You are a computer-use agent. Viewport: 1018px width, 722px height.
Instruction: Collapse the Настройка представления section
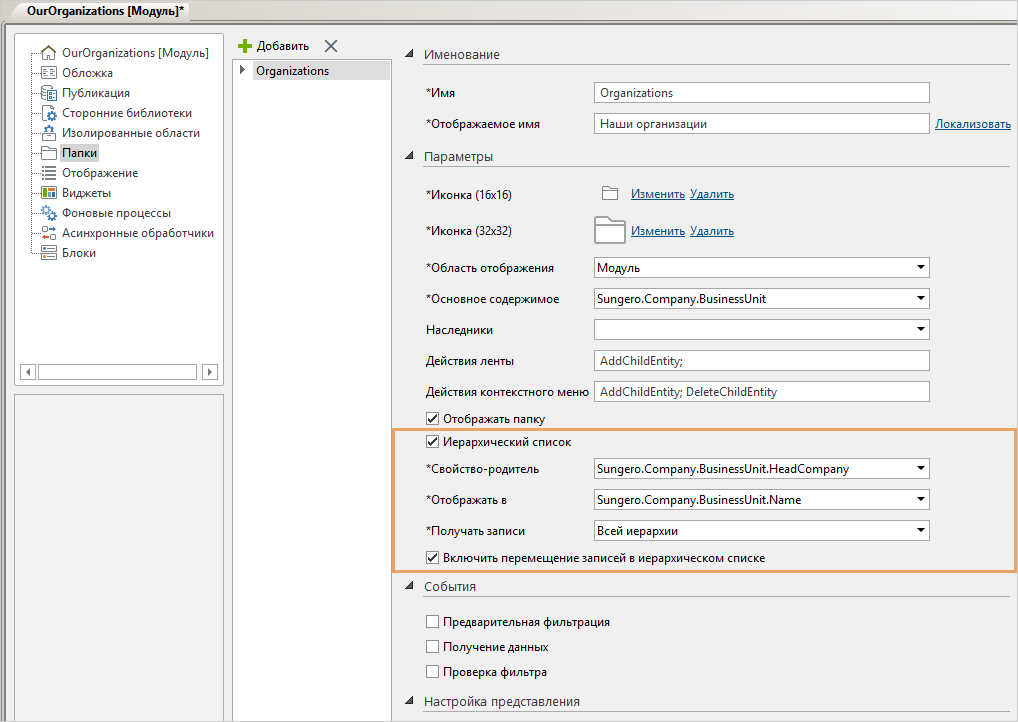pyautogui.click(x=409, y=701)
